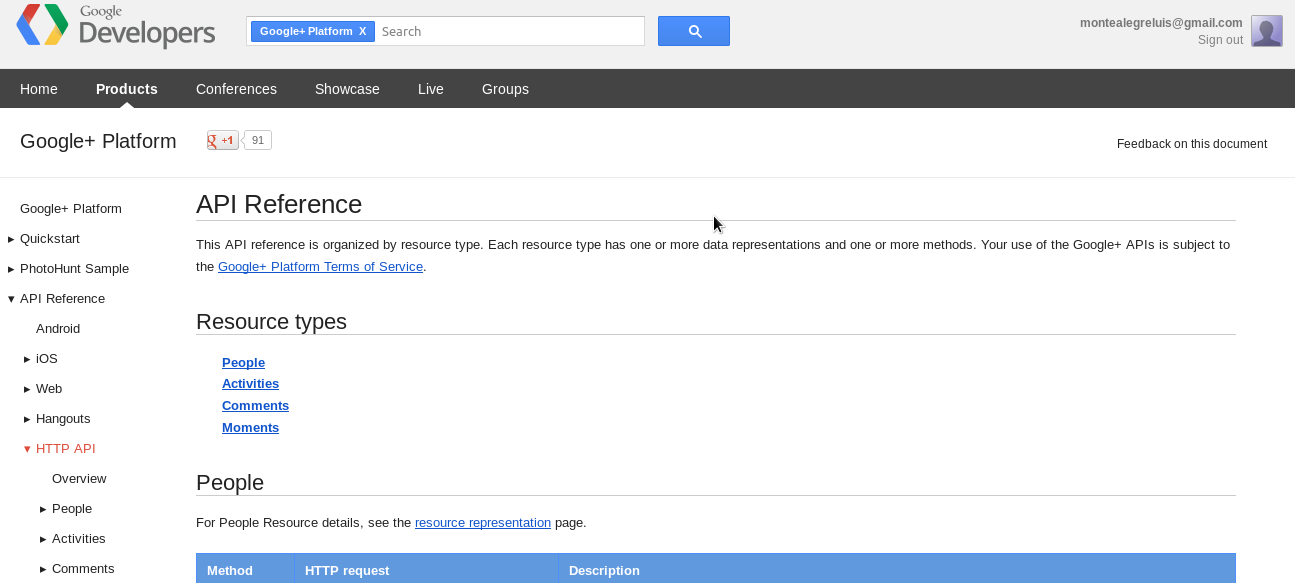The width and height of the screenshot is (1295, 583).
Task: Remove the Google+ Platform search filter X
Action: pos(363,31)
